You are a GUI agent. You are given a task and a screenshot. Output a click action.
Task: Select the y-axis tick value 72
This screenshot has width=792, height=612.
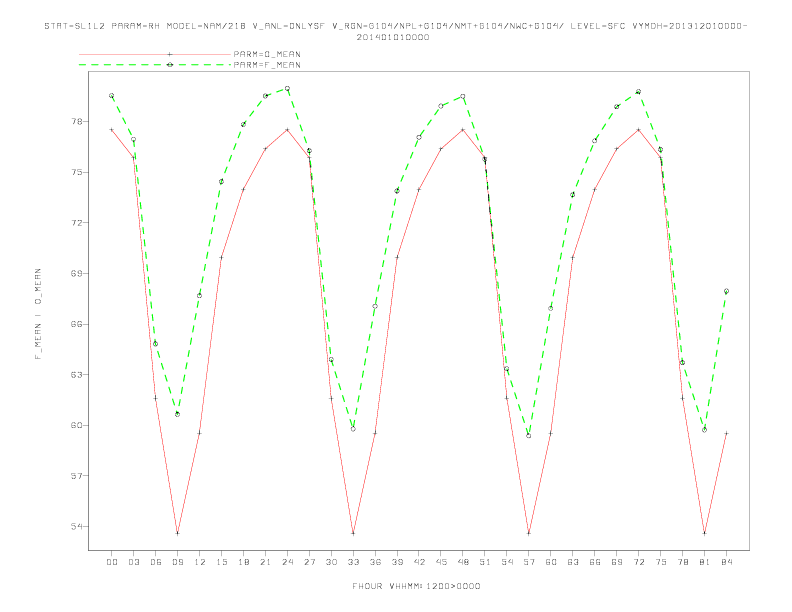(x=76, y=223)
